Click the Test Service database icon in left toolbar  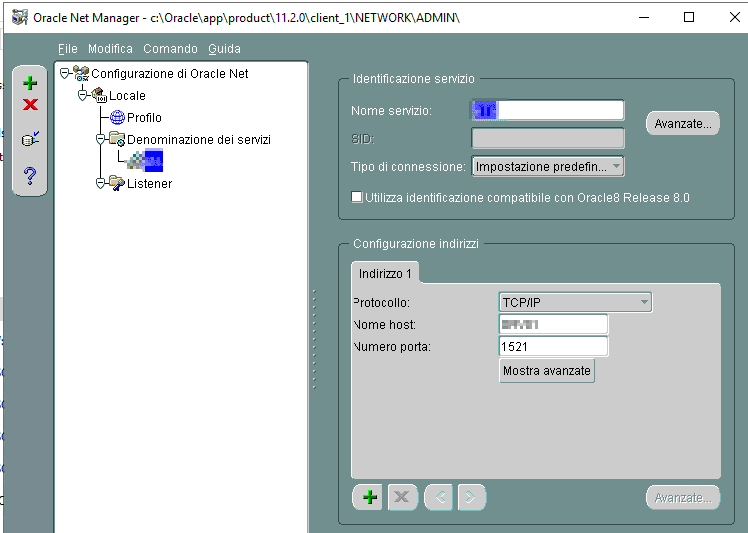coord(30,139)
